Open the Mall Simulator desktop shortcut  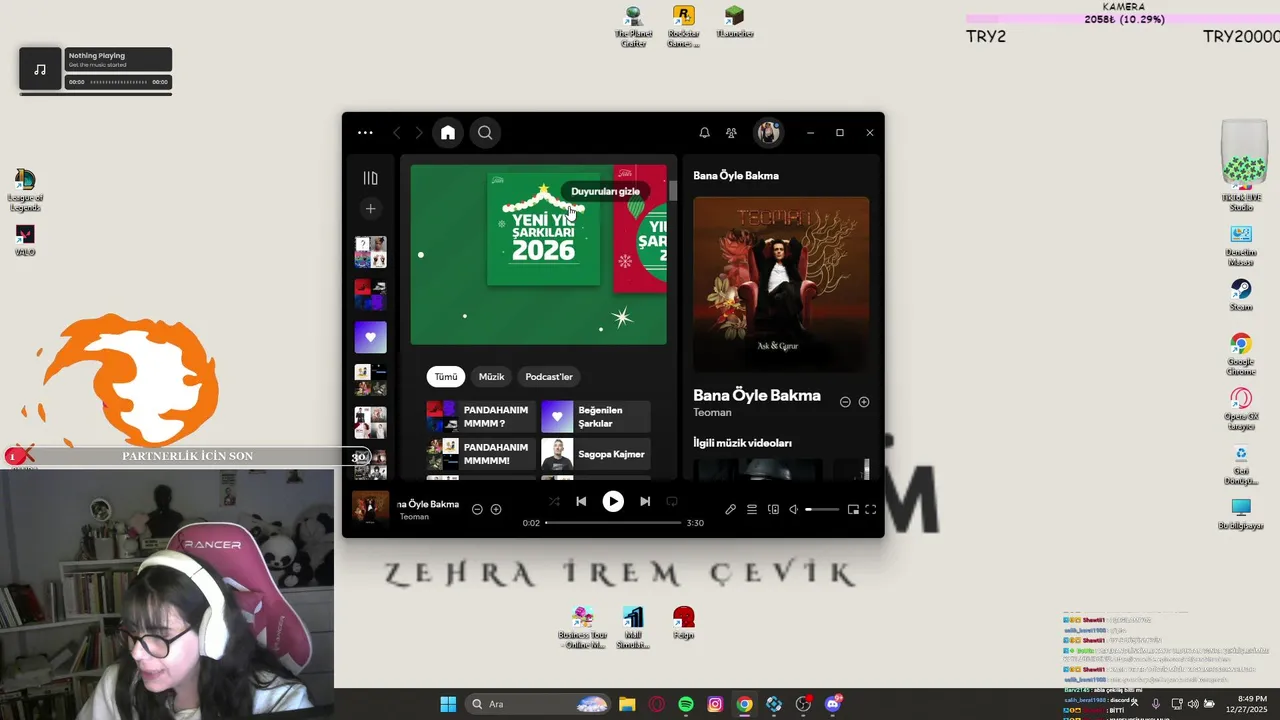[x=633, y=628]
